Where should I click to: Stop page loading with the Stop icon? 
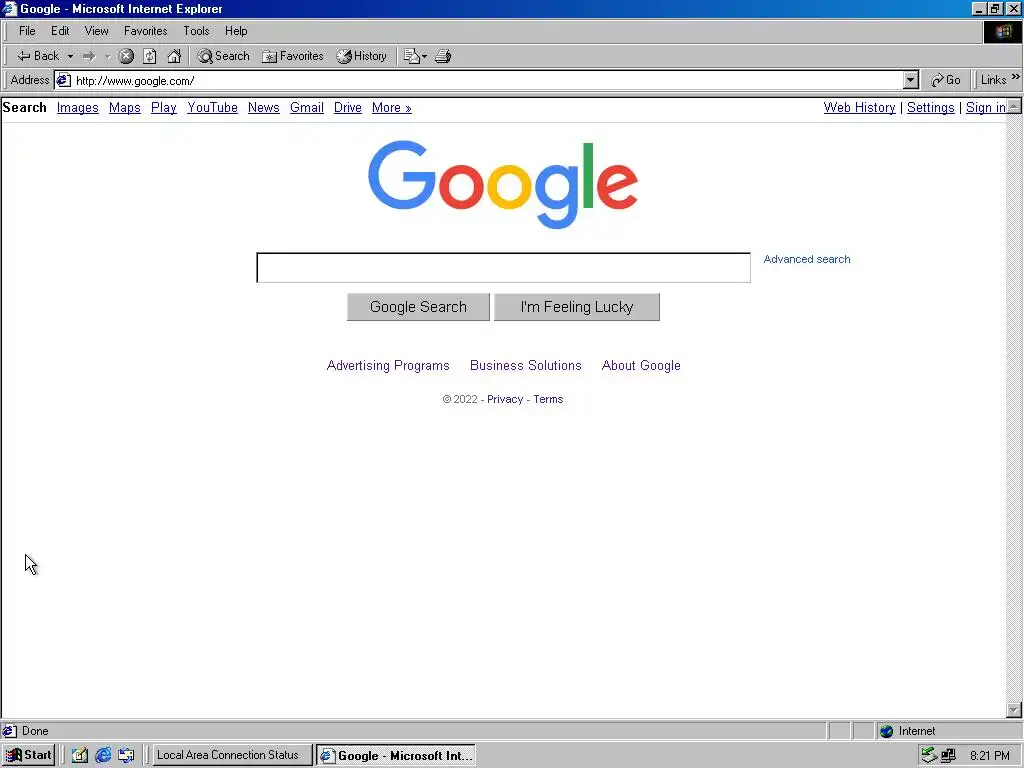[x=126, y=56]
